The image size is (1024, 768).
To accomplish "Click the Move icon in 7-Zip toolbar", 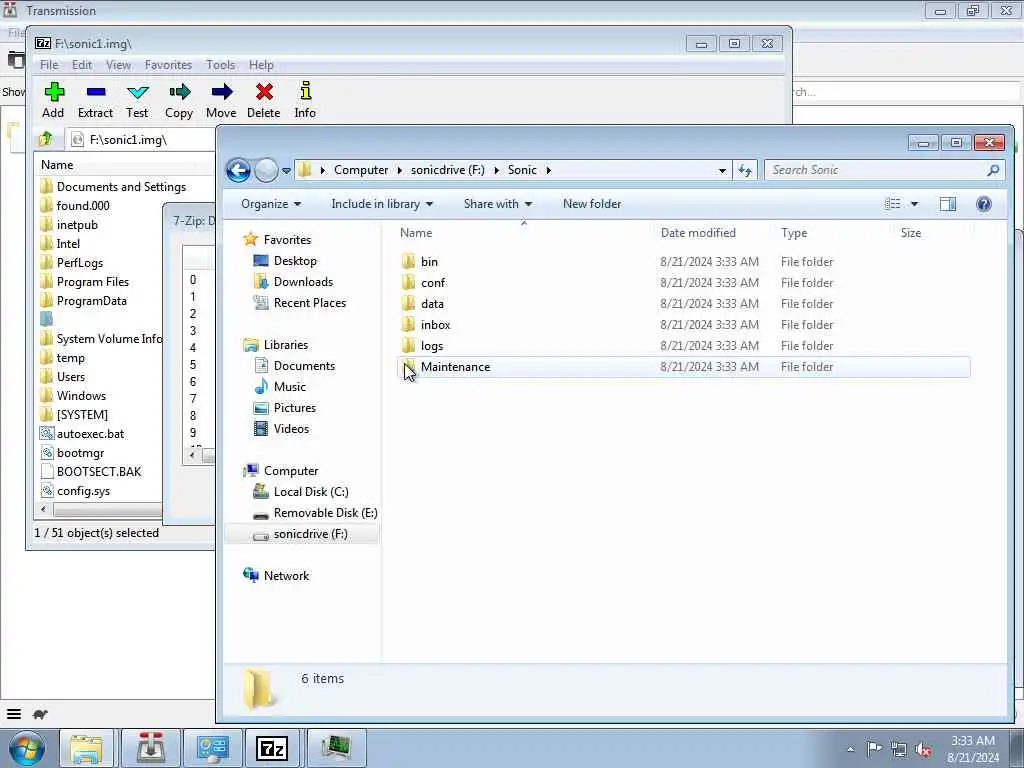I will pos(221,92).
